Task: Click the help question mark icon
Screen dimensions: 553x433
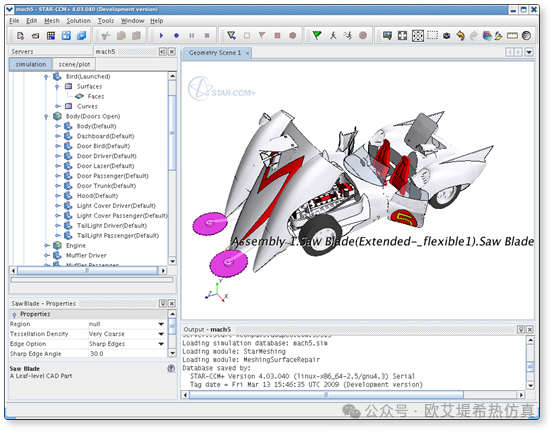Action: [171, 368]
